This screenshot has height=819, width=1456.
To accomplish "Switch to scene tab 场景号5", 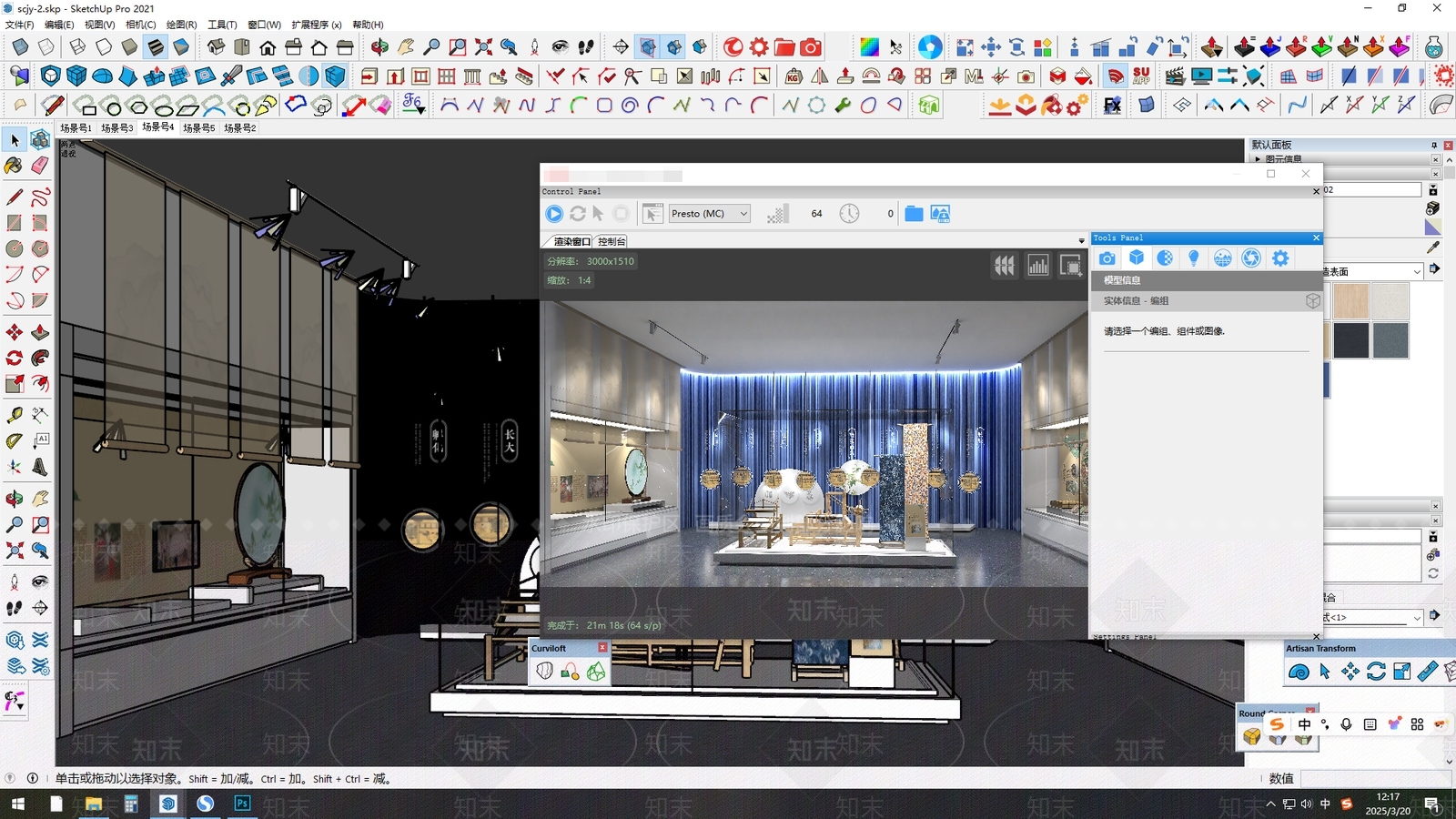I will tap(198, 128).
